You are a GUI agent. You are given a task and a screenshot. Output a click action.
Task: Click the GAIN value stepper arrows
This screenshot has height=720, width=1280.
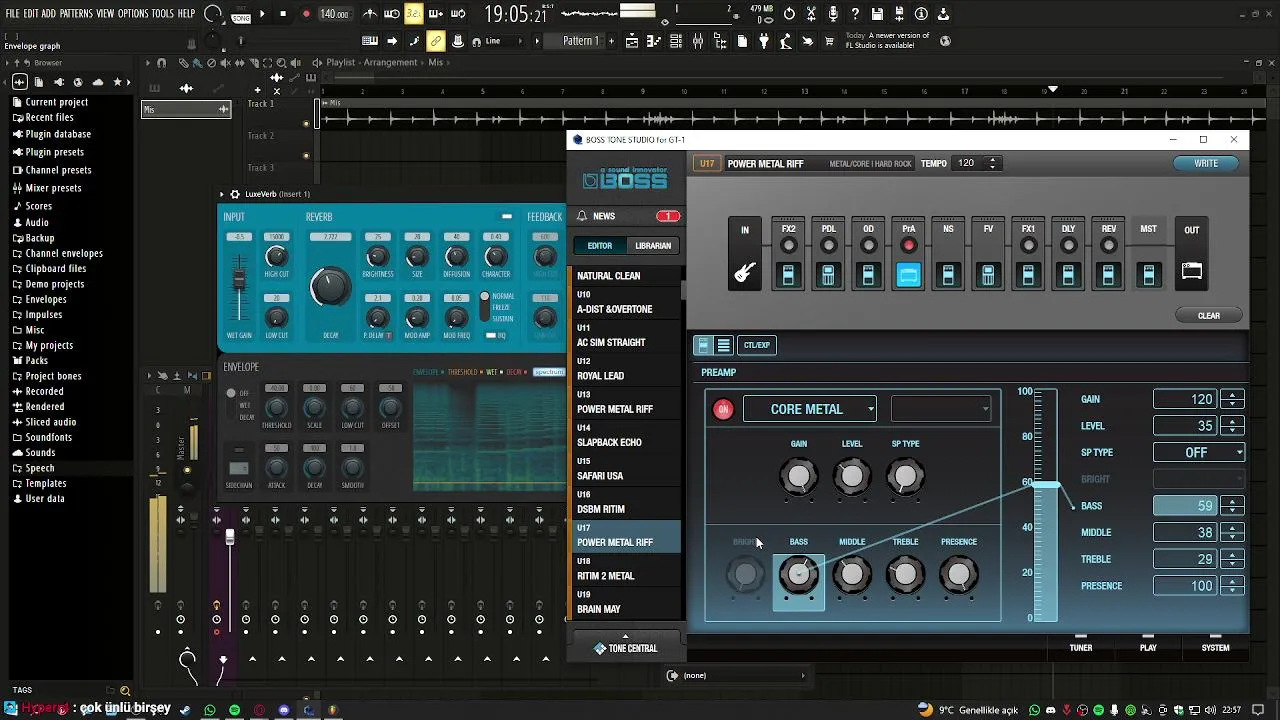(1232, 399)
